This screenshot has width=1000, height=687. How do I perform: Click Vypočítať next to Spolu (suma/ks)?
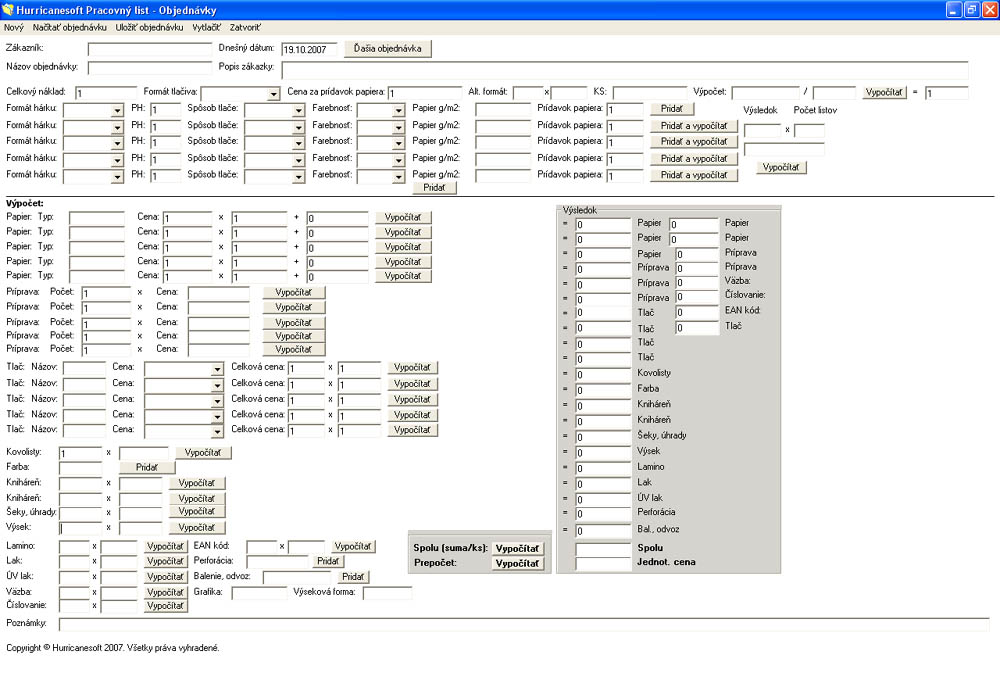coord(518,548)
